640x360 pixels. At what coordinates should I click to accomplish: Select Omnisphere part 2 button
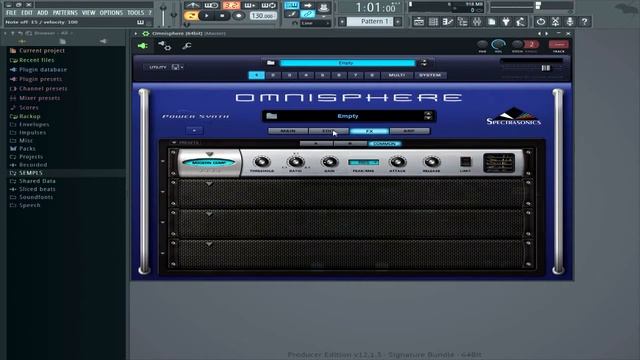[273, 75]
